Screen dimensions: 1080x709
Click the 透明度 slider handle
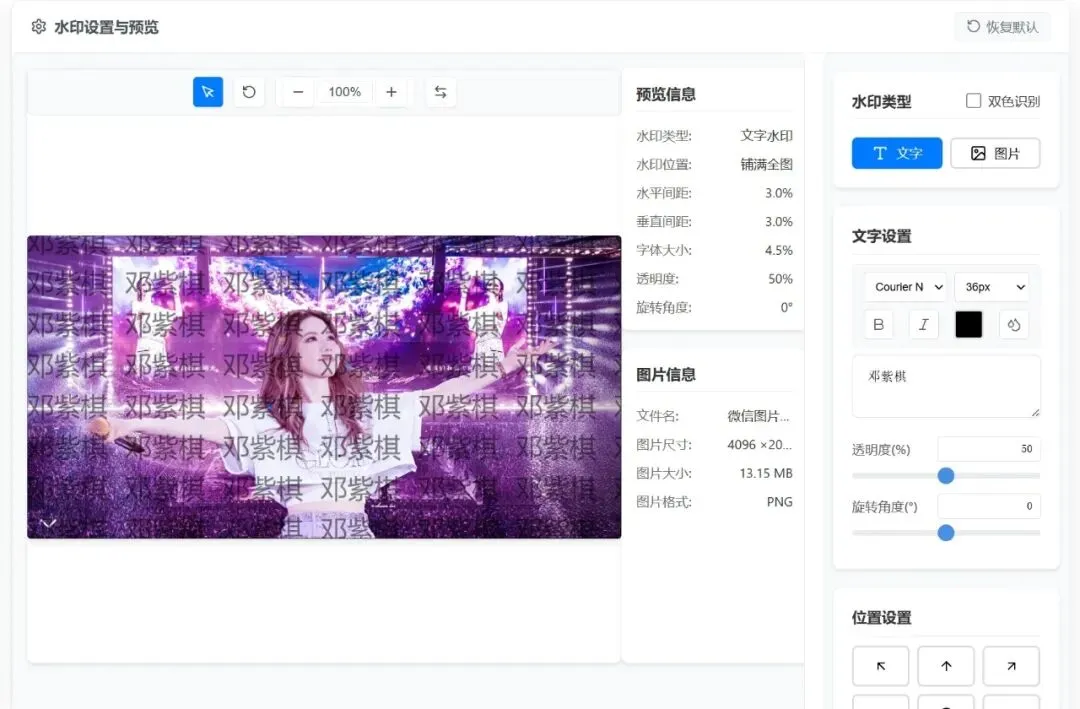point(946,475)
